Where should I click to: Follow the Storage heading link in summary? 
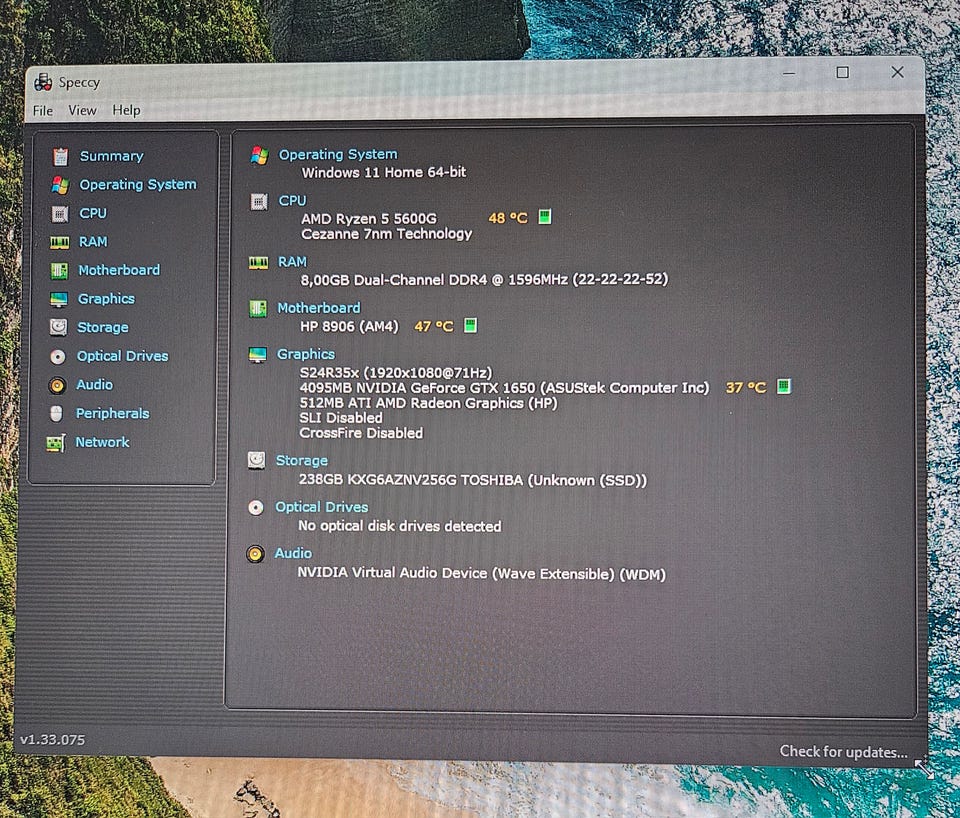tap(302, 460)
